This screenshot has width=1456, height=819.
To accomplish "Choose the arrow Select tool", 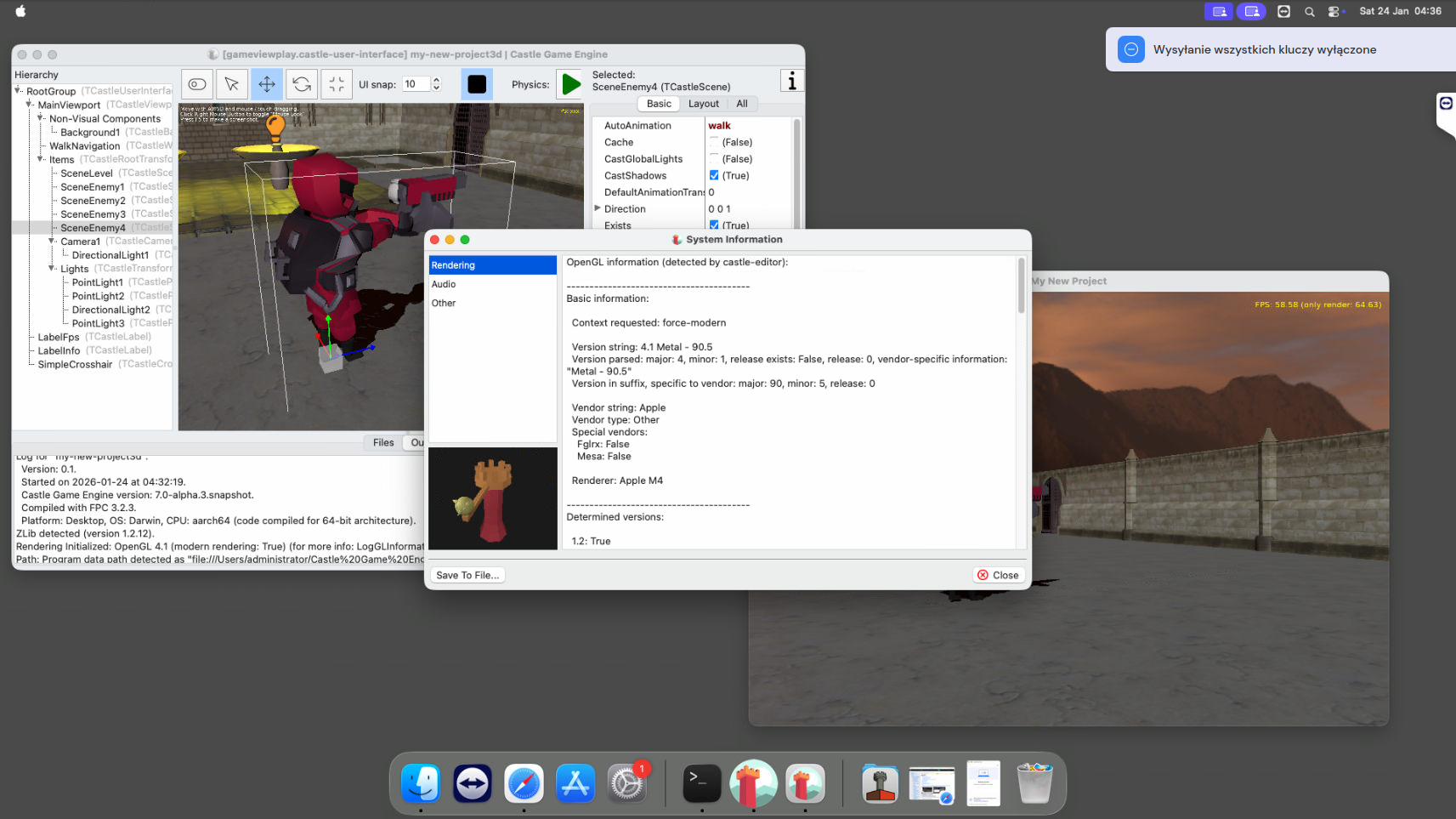I will pyautogui.click(x=231, y=84).
